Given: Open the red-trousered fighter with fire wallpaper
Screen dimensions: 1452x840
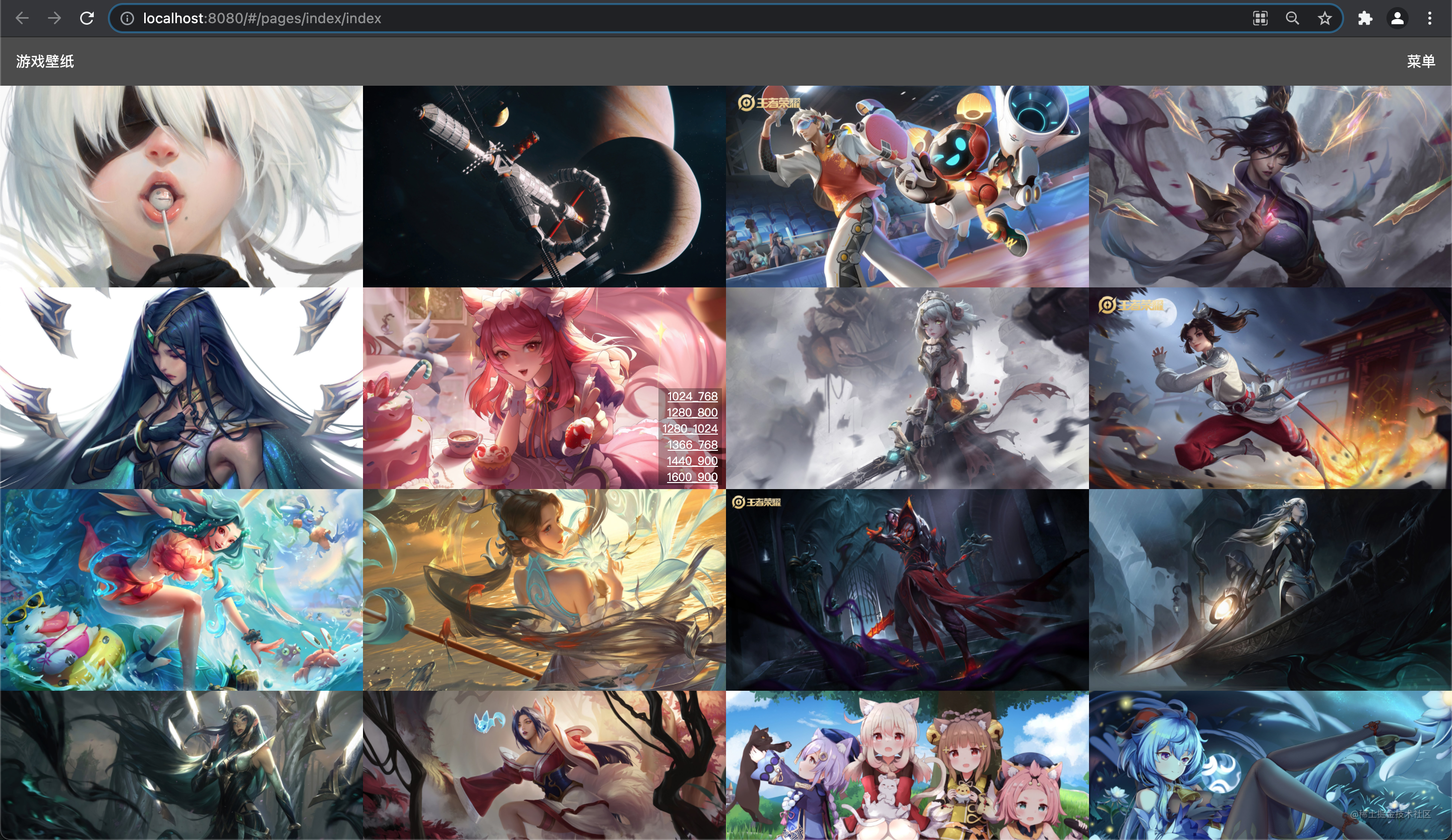Looking at the screenshot, I should (1270, 388).
